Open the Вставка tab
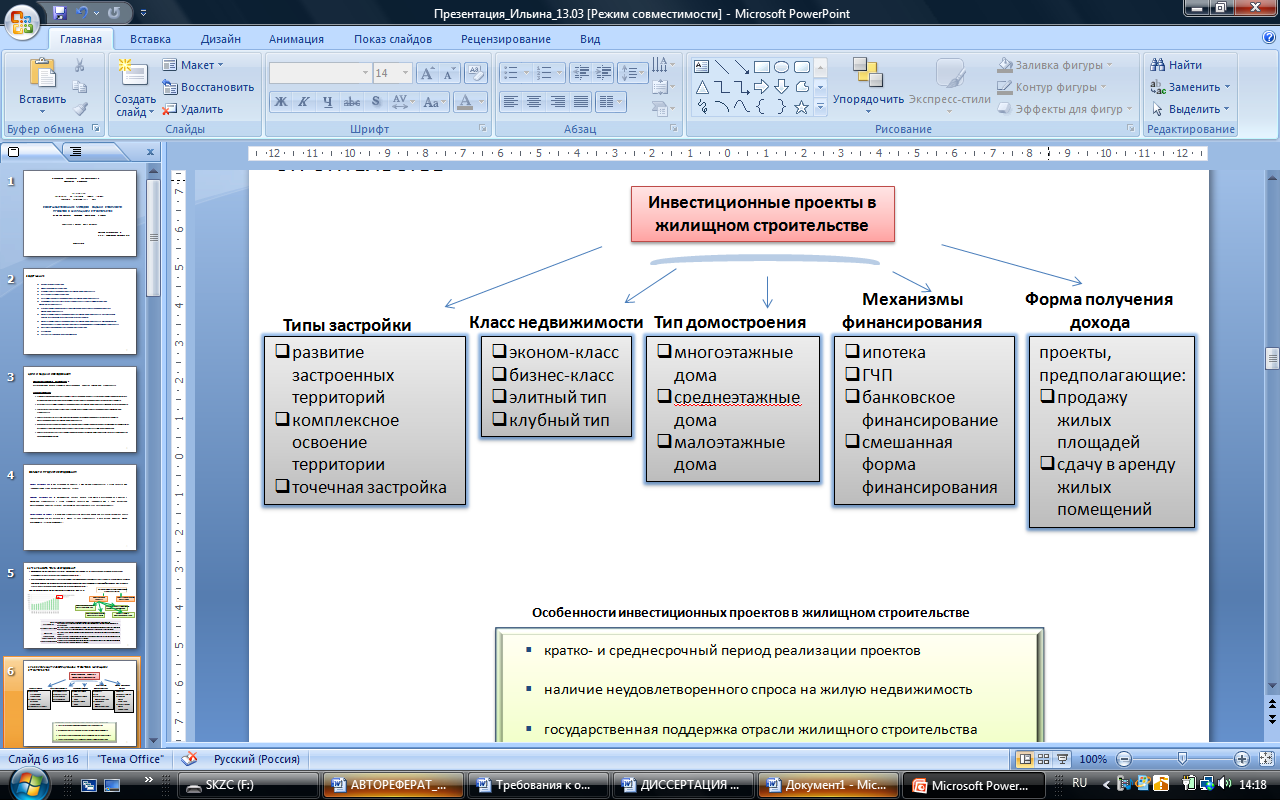The height and width of the screenshot is (800, 1280). (150, 39)
